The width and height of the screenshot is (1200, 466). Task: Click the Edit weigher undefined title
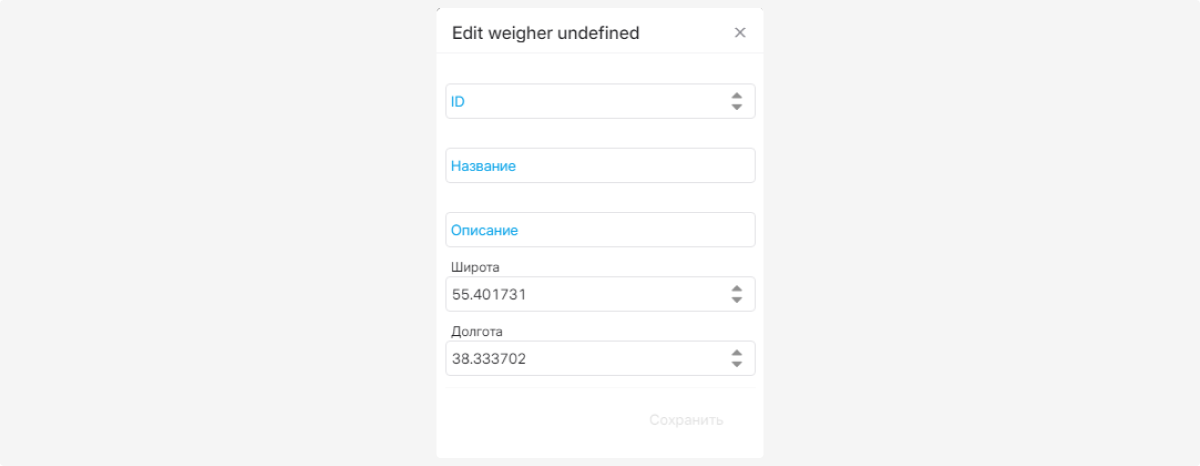pyautogui.click(x=545, y=33)
